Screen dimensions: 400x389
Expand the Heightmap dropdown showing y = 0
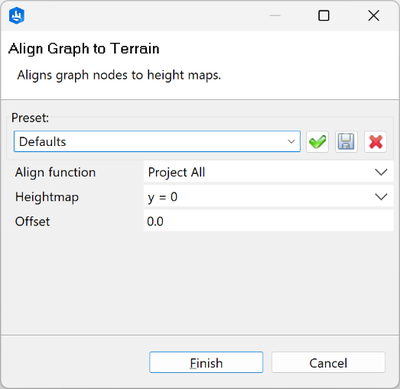(268, 197)
